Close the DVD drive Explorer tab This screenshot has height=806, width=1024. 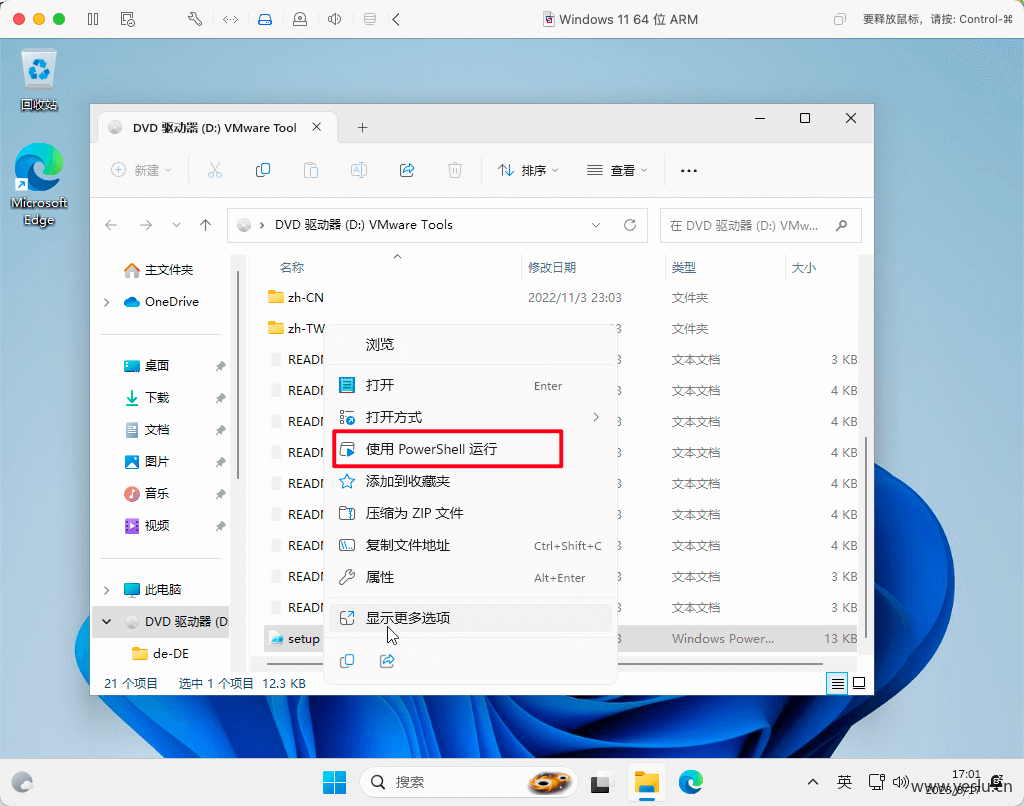tap(317, 127)
